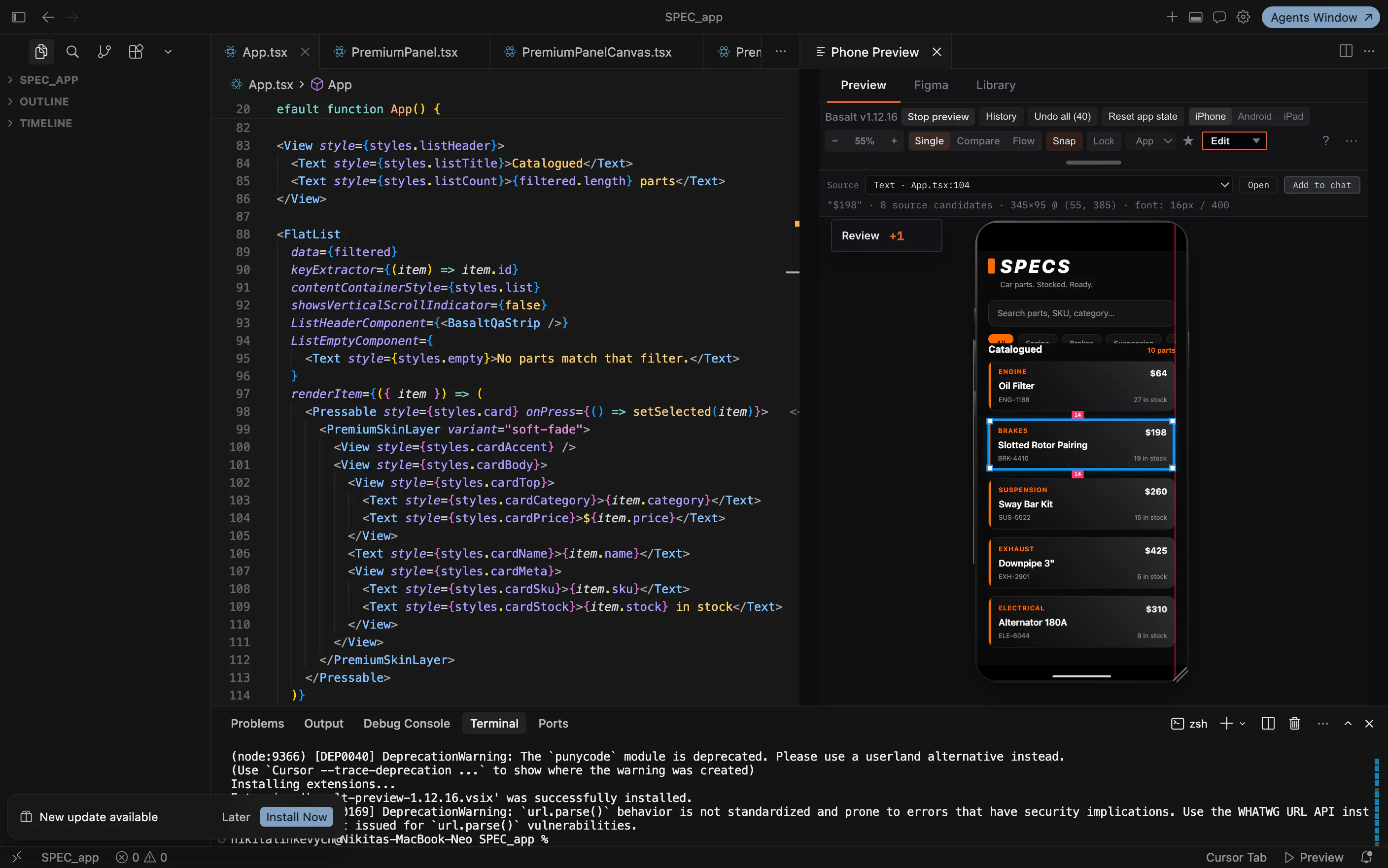
Task: Click the star favorite icon
Action: coord(1188,141)
